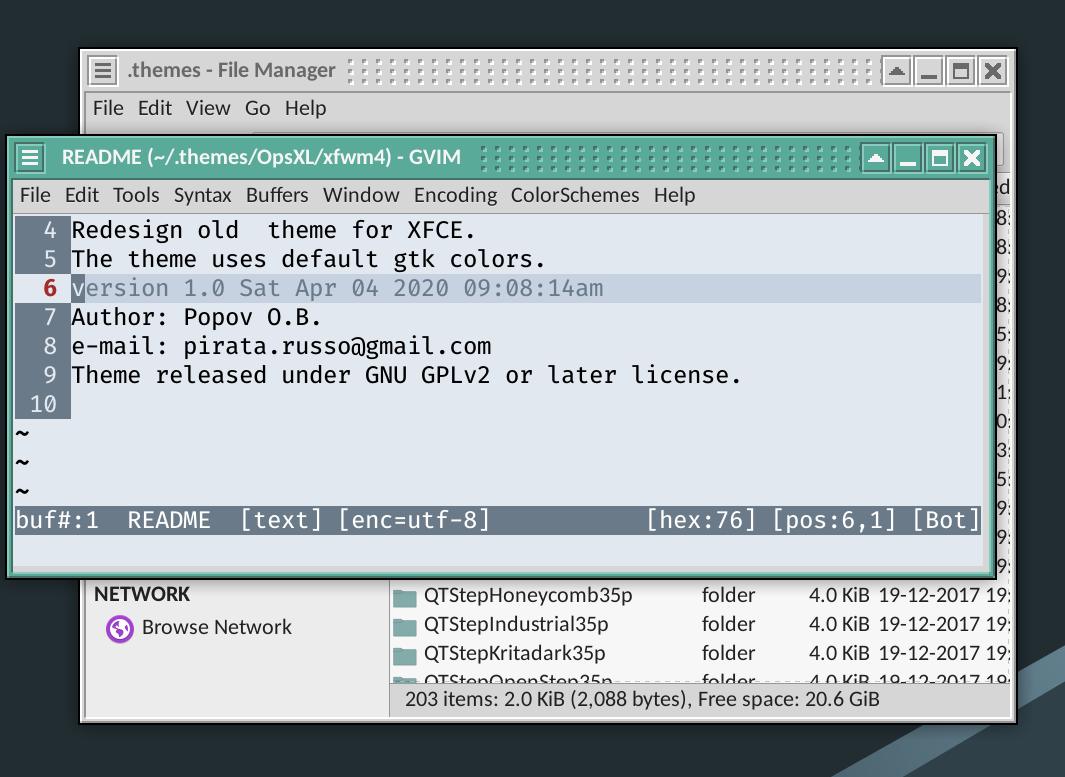Select the QTStepKritadark35p folder icon
1065x777 pixels.
click(x=405, y=655)
